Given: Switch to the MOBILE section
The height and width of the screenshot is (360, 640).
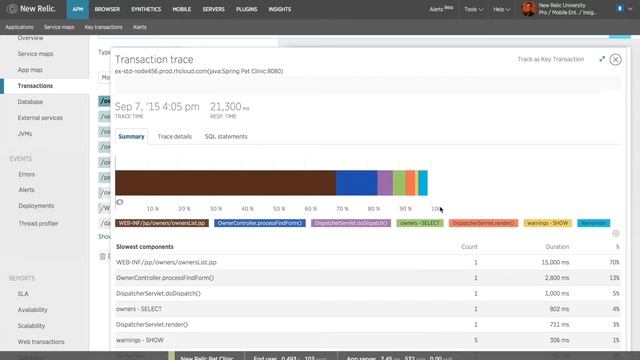Looking at the screenshot, I should point(182,9).
